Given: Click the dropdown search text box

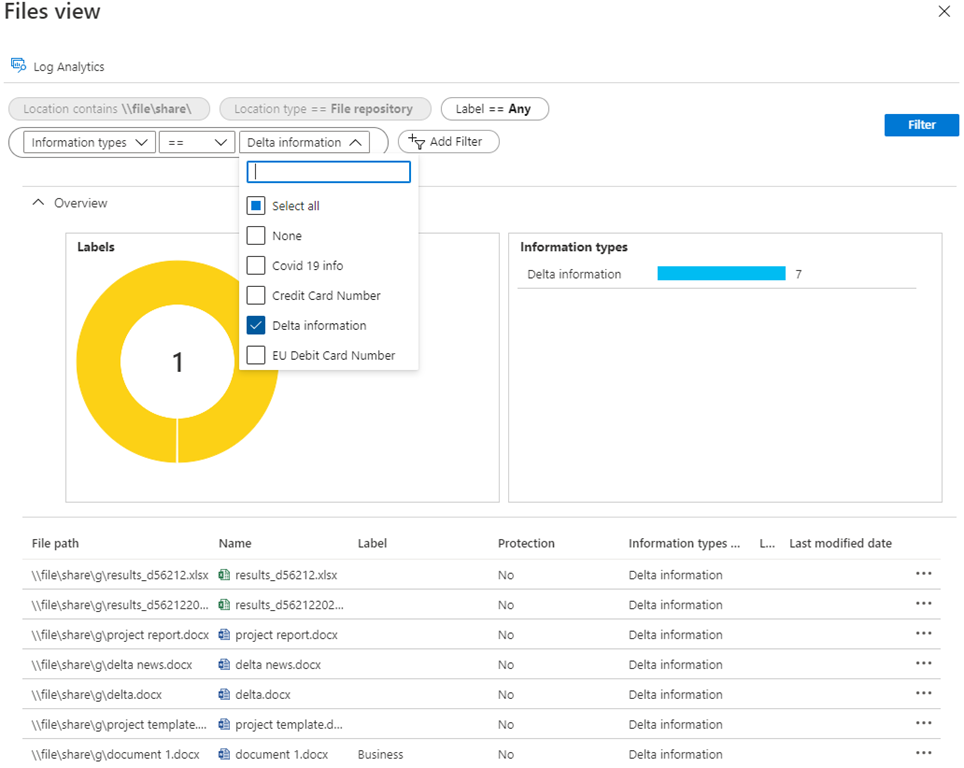Looking at the screenshot, I should [x=329, y=172].
